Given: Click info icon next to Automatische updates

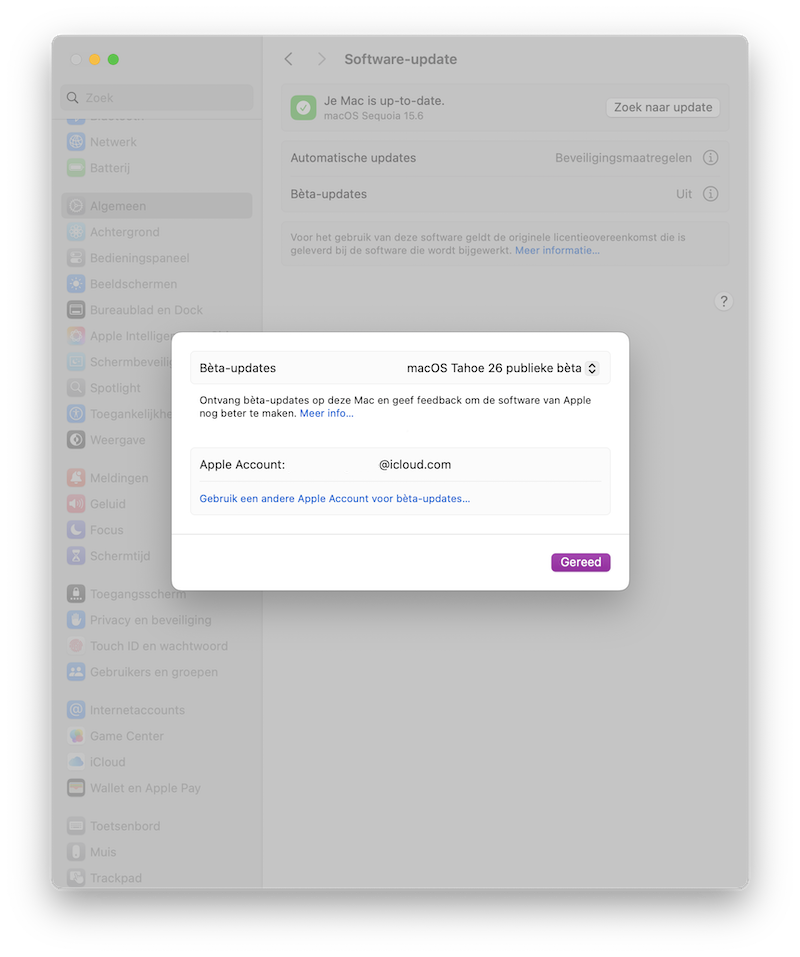Looking at the screenshot, I should (711, 158).
